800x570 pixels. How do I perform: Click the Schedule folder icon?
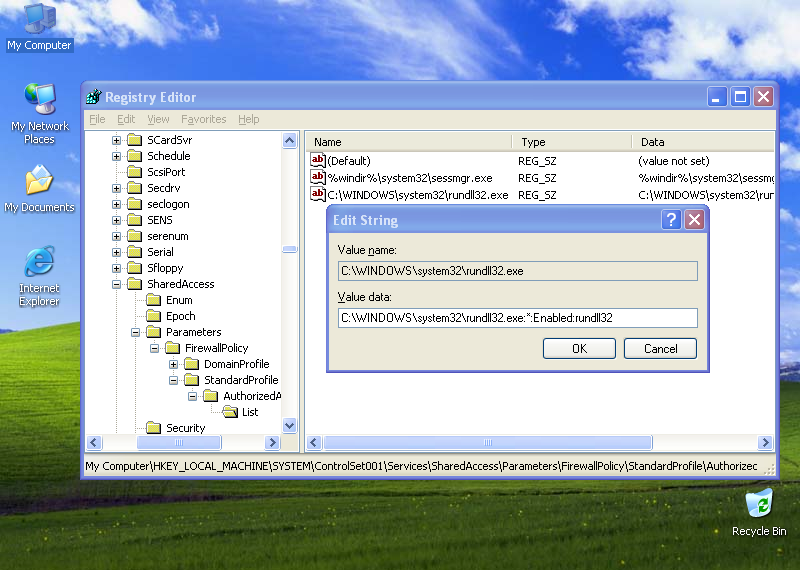(135, 156)
